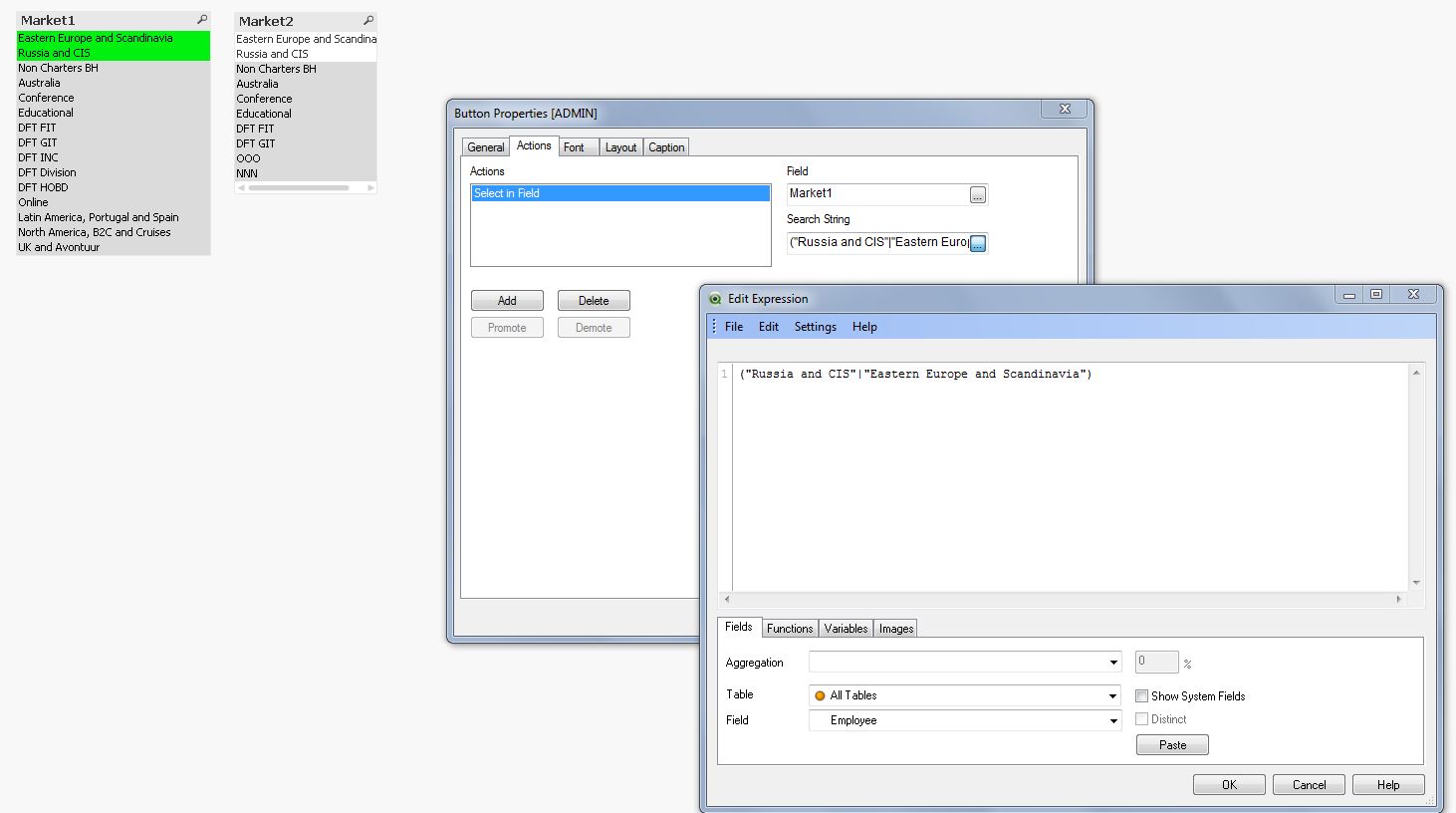Select the Functions tab
The height and width of the screenshot is (813, 1456).
coord(790,629)
